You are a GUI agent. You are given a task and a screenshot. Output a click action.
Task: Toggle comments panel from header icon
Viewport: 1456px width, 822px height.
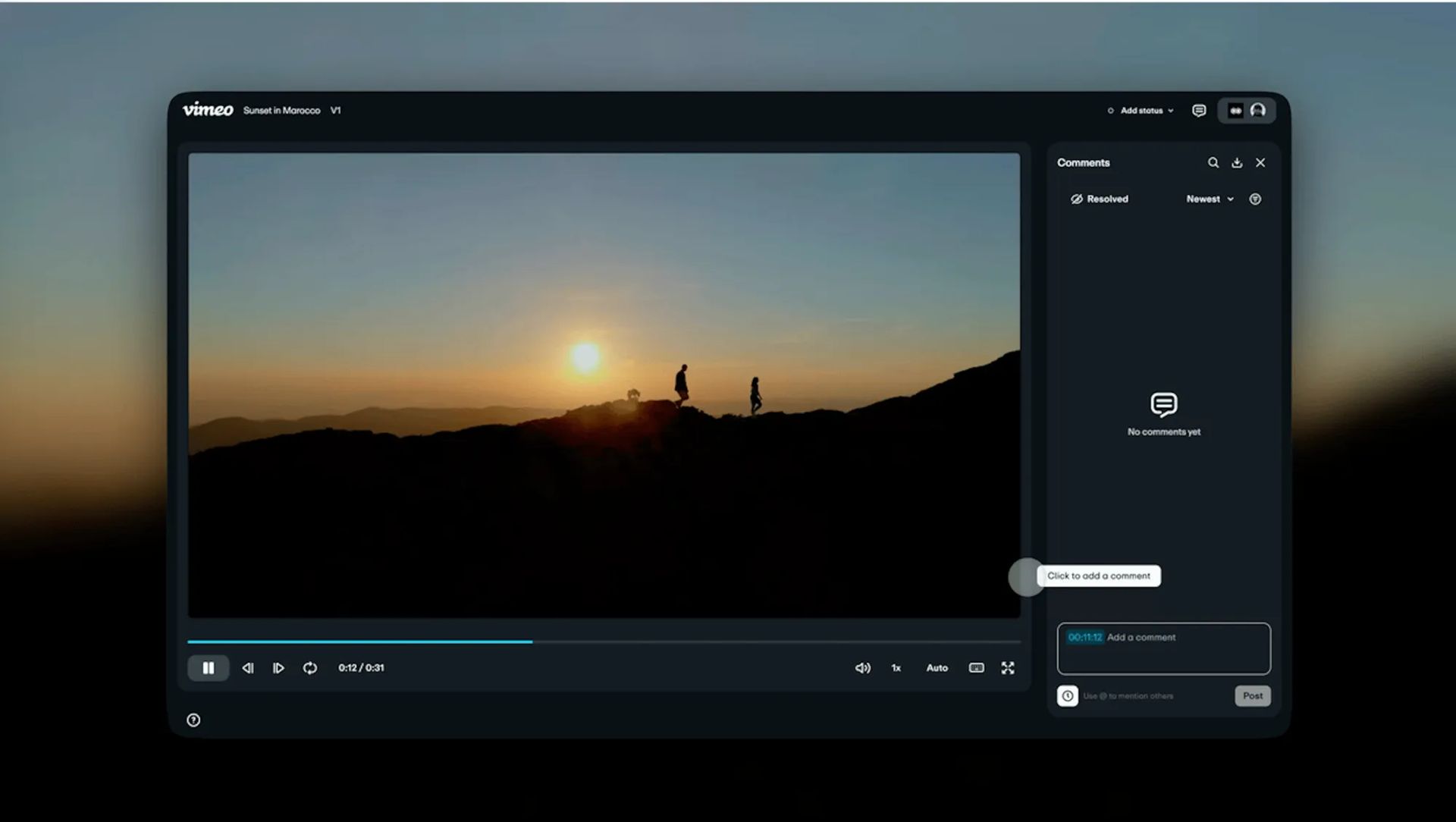coord(1199,111)
